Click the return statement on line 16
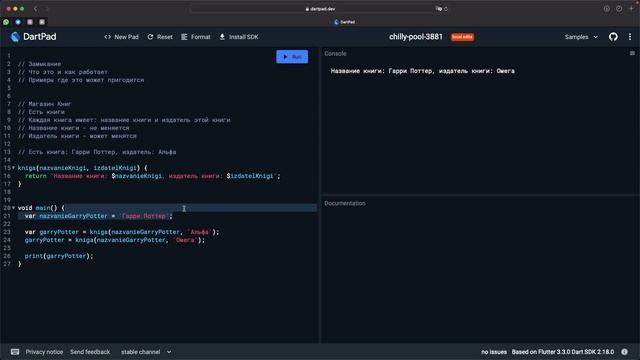640x360 pixels. [x=153, y=176]
